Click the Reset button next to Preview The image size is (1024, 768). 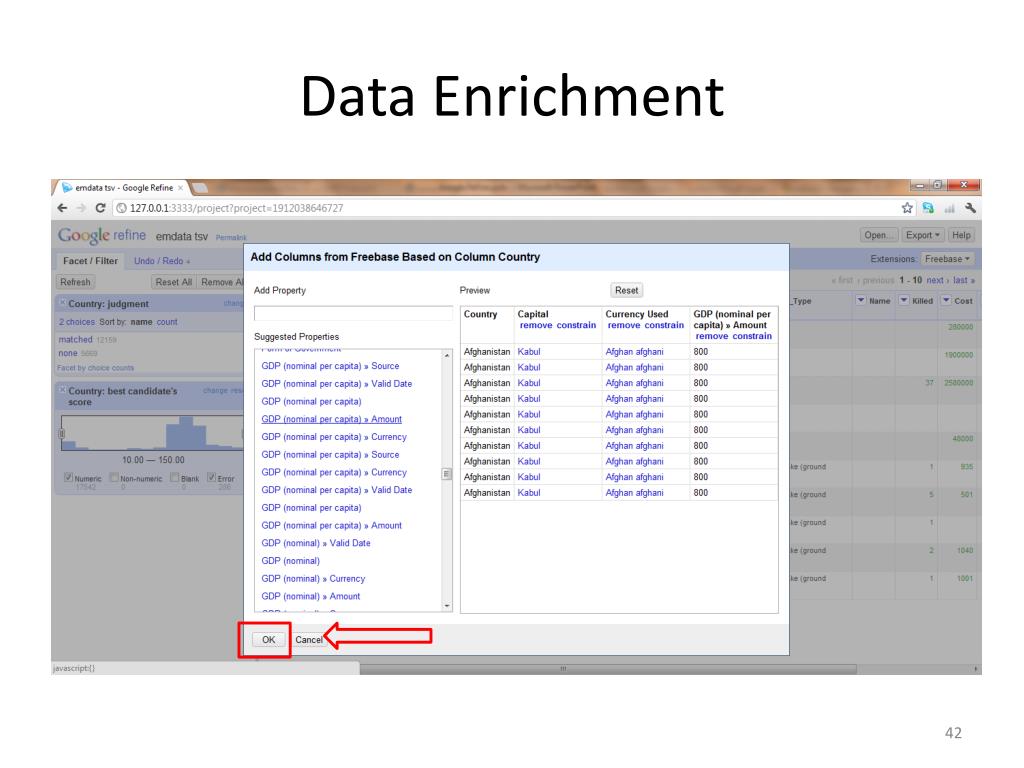[x=626, y=290]
